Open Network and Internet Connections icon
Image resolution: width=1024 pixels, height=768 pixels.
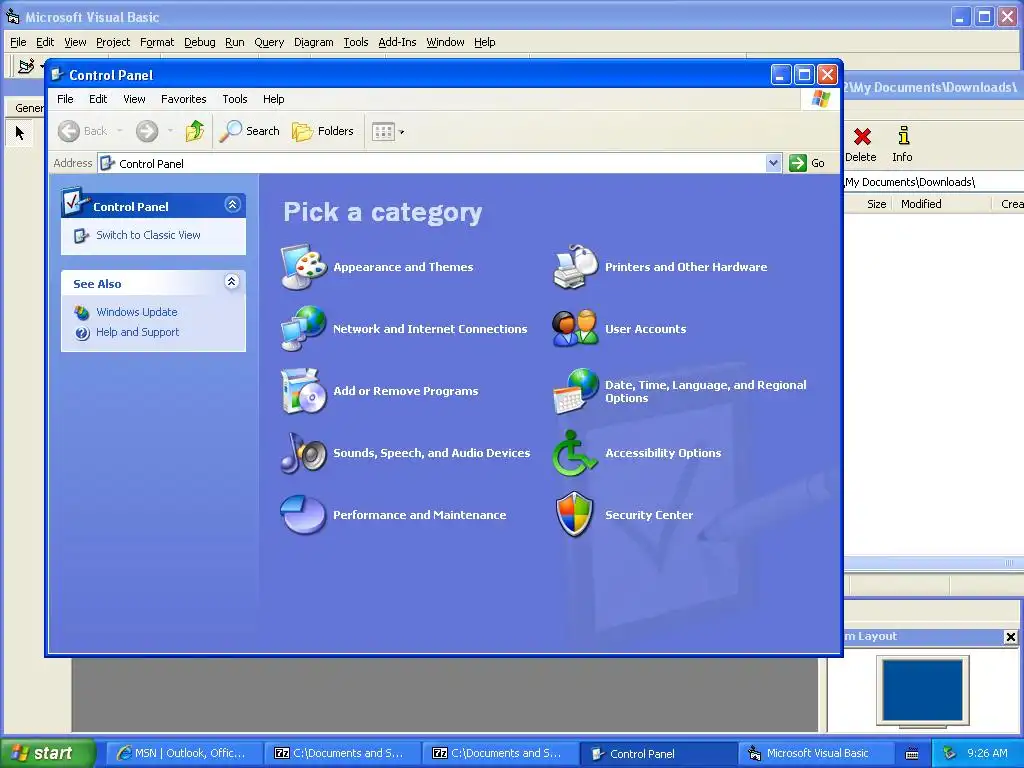point(304,328)
